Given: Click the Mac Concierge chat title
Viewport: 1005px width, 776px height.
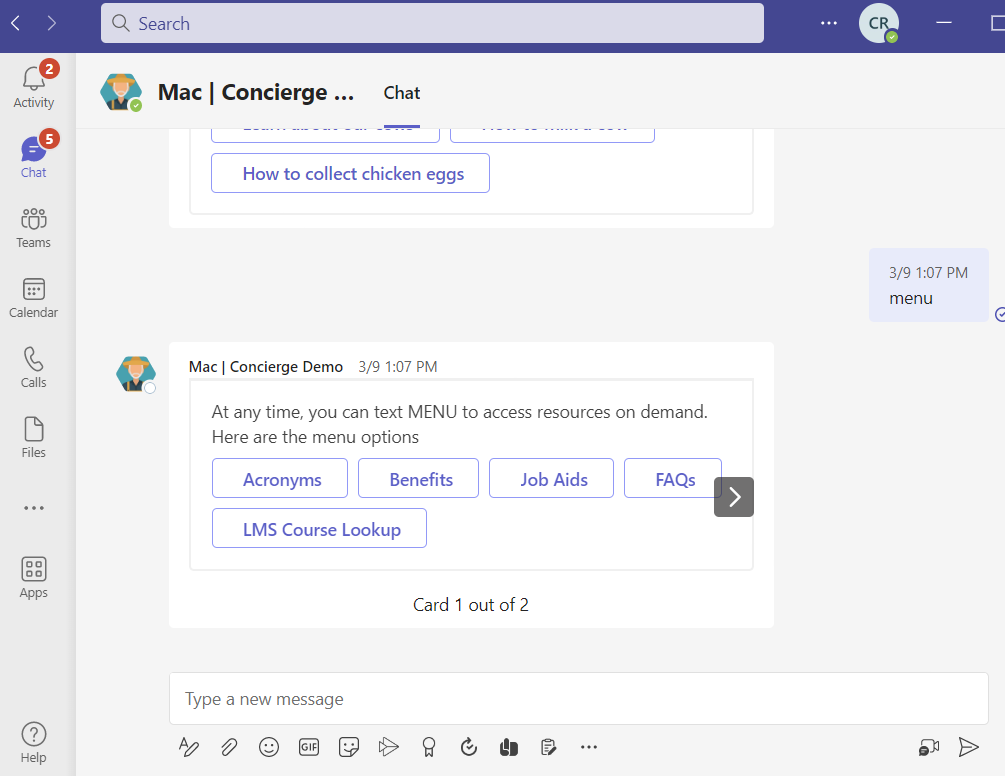Looking at the screenshot, I should coord(256,92).
